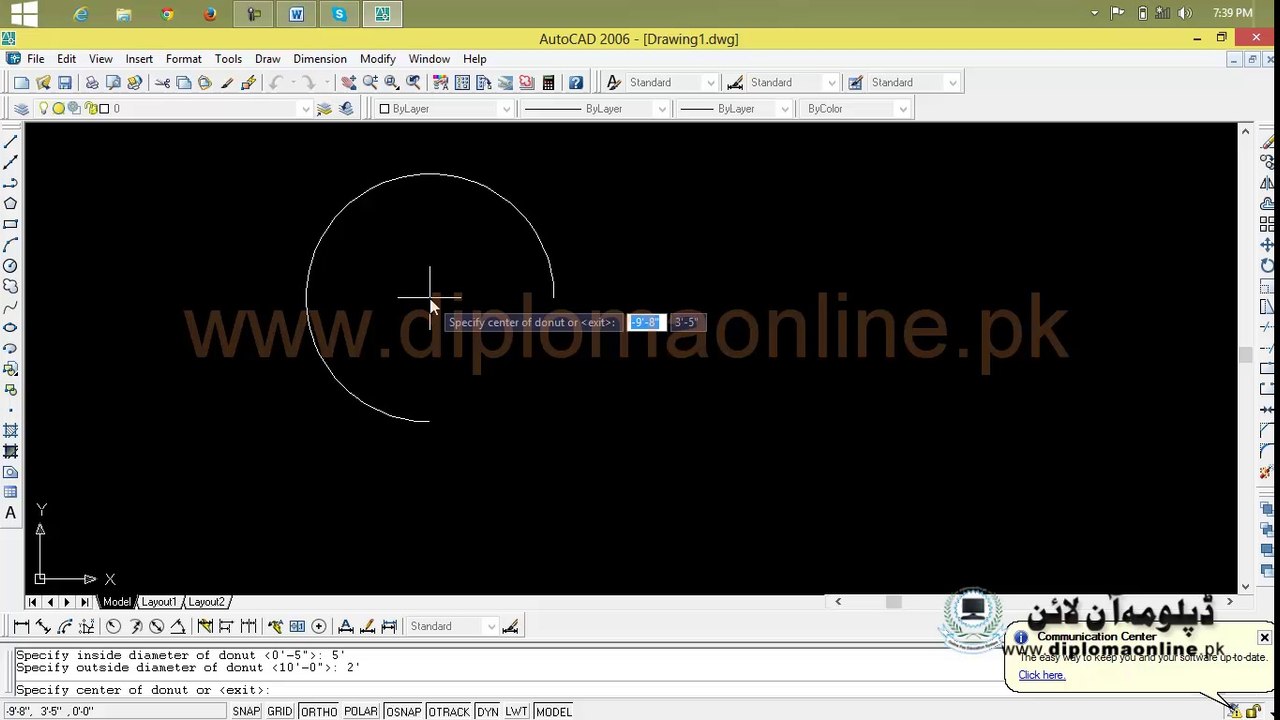Open the Help question mark icon
Image resolution: width=1280 pixels, height=720 pixels.
pyautogui.click(x=576, y=83)
